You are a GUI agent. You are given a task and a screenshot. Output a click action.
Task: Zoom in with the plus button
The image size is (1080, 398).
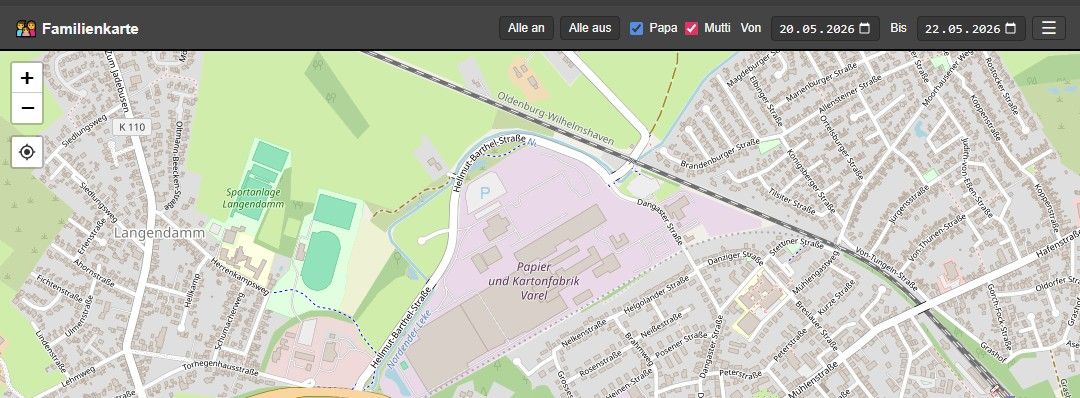pyautogui.click(x=27, y=78)
